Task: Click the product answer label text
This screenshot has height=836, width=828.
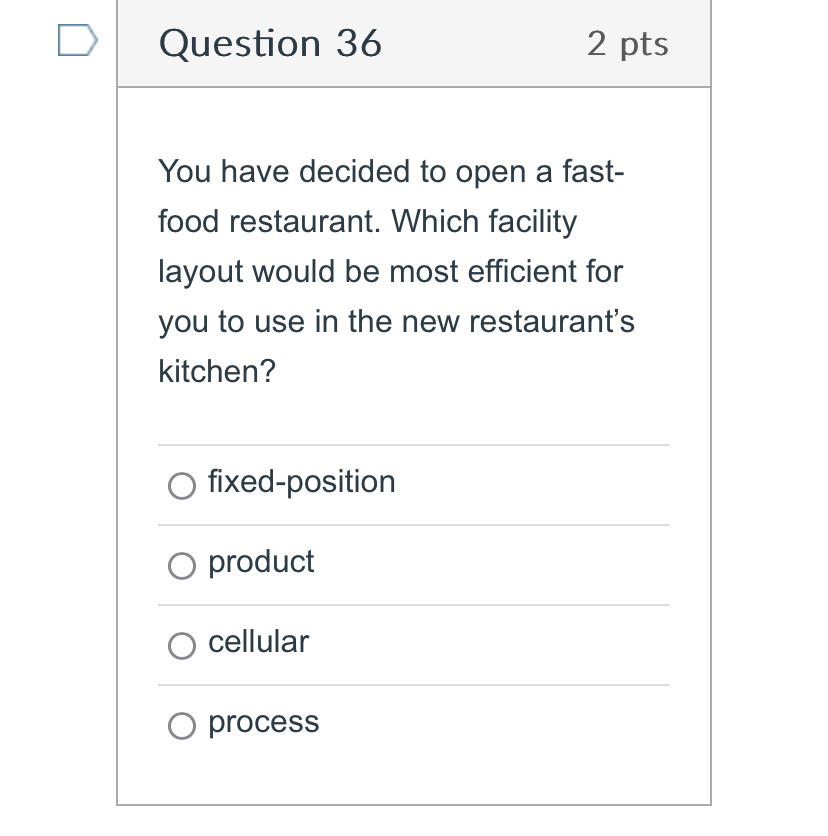Action: pos(261,563)
